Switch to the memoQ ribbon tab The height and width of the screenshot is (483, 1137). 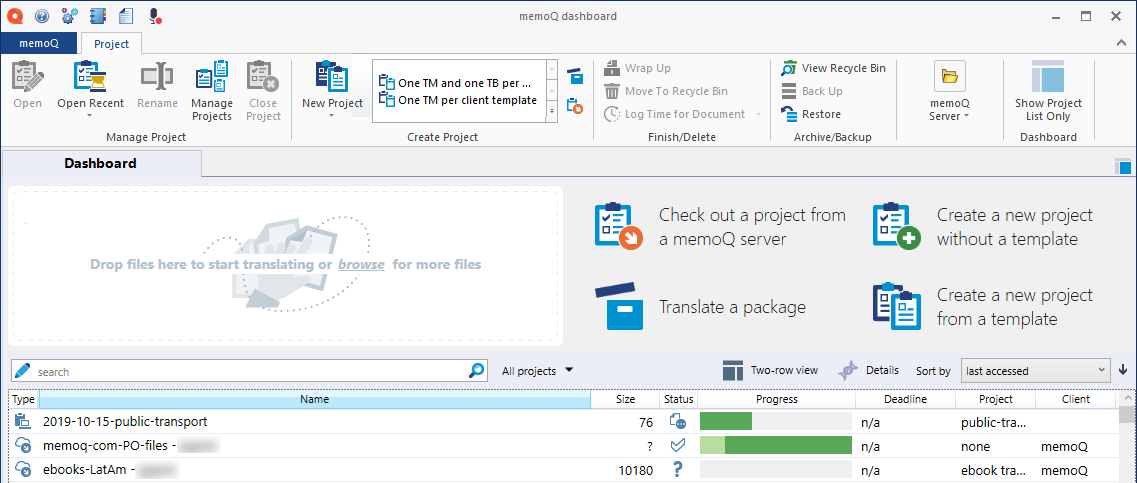[x=38, y=44]
